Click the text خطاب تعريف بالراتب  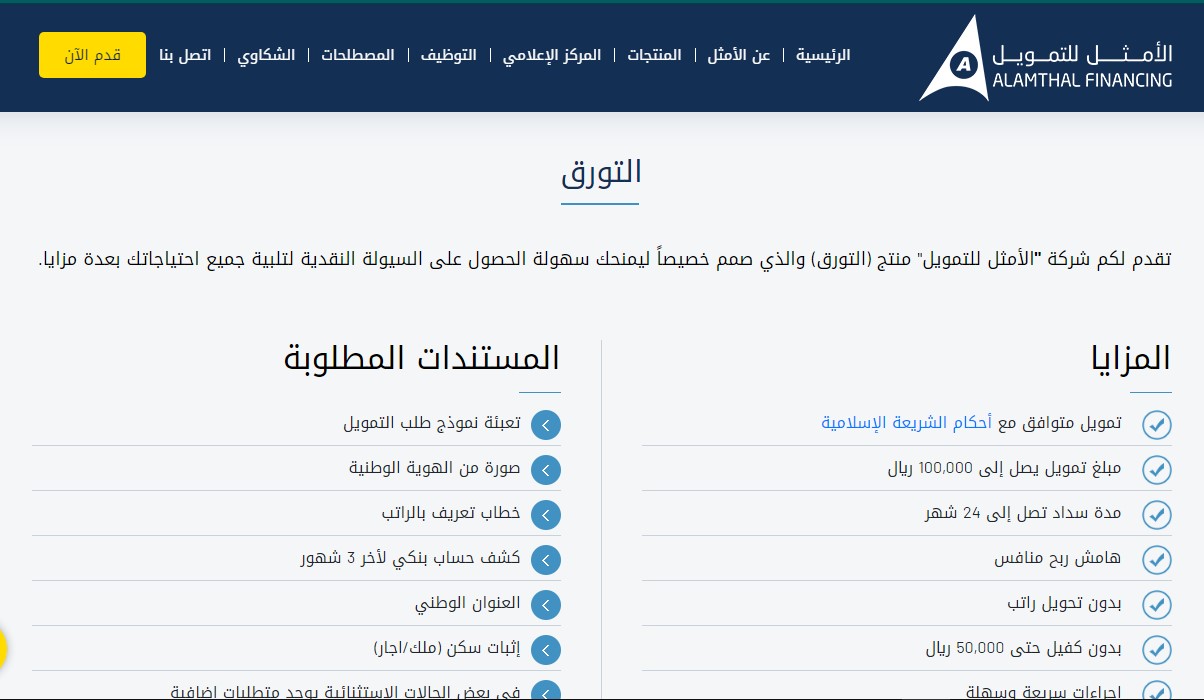tap(451, 513)
